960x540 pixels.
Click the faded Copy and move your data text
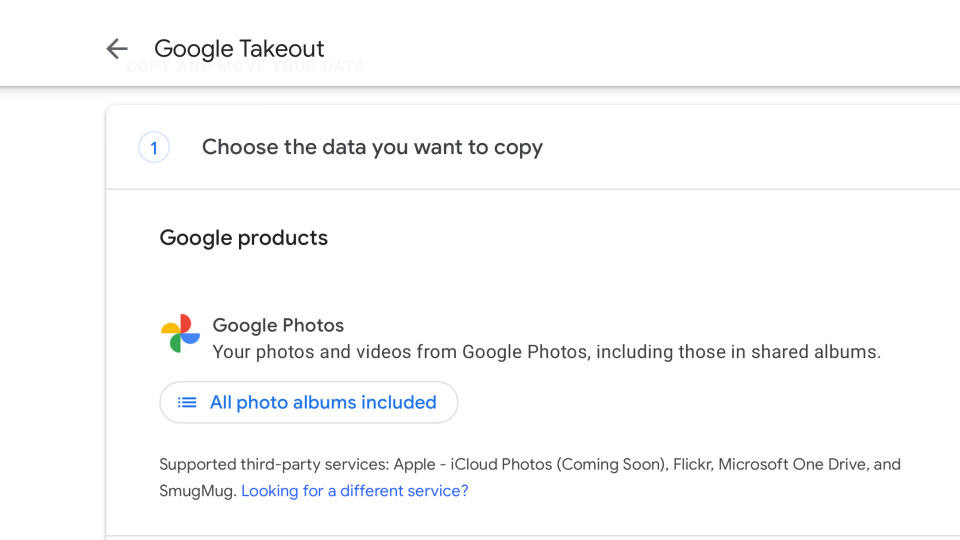(246, 67)
